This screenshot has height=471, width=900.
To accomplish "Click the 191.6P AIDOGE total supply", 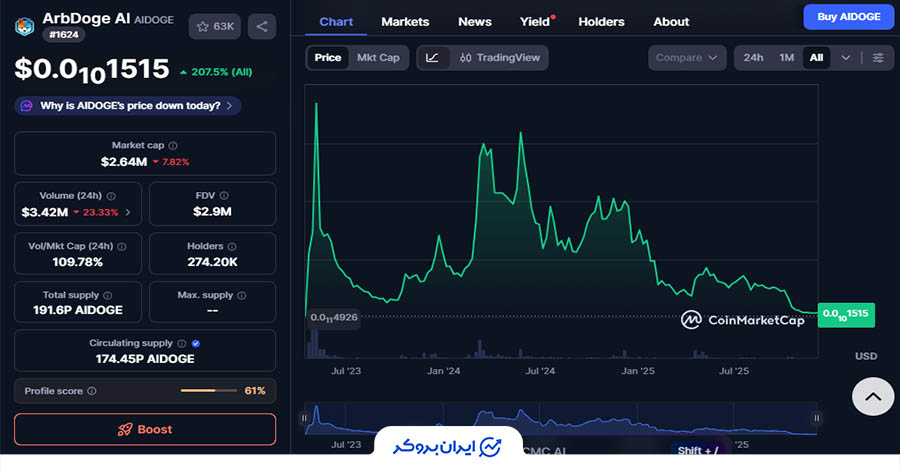I will [x=77, y=310].
